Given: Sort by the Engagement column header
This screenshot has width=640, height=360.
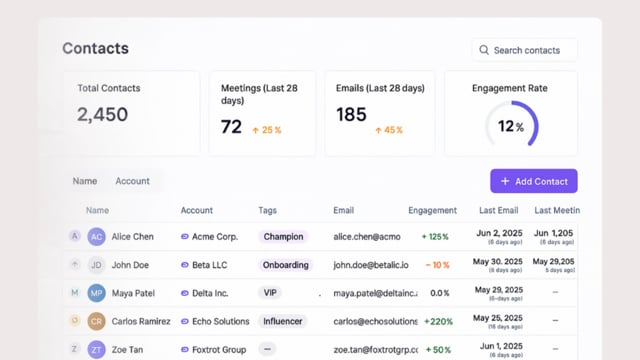Looking at the screenshot, I should tap(432, 210).
